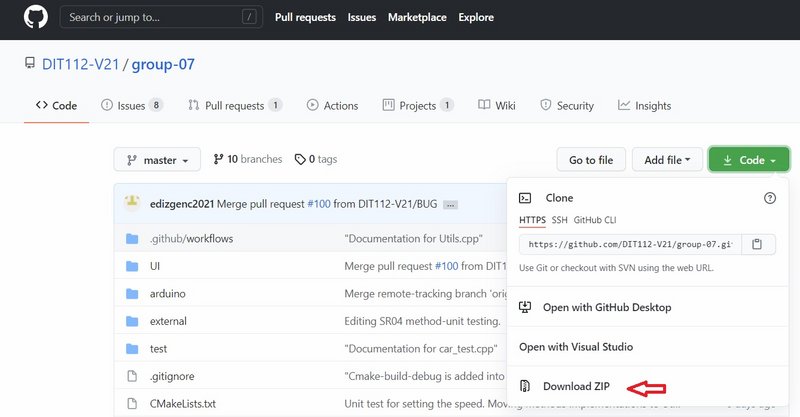The width and height of the screenshot is (800, 417).
Task: Open Marketplace in top navigation
Action: [417, 17]
